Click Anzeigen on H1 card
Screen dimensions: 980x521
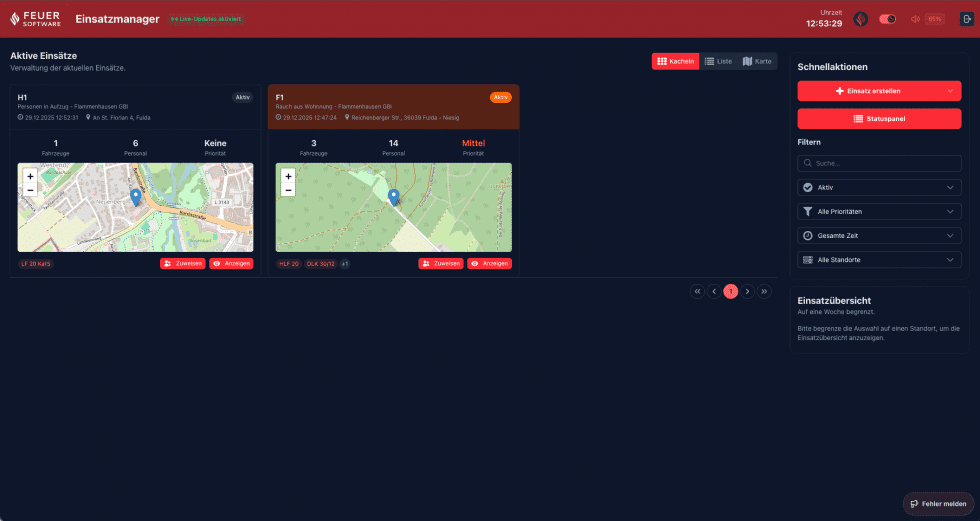pos(231,264)
